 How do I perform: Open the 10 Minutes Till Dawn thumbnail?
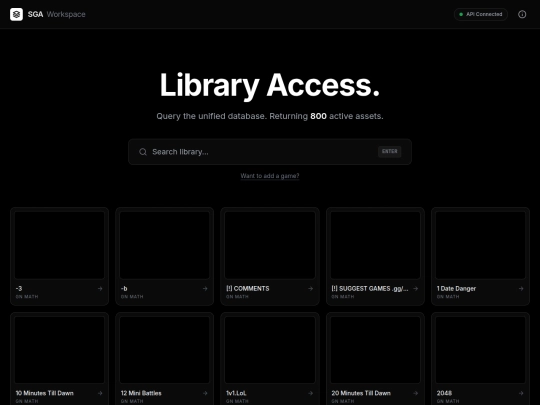60,350
